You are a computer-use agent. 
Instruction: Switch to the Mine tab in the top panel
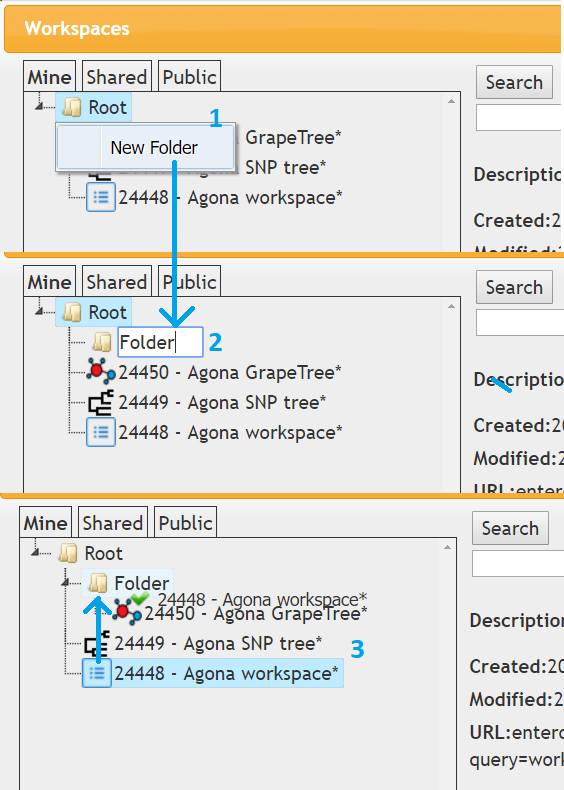tap(49, 77)
